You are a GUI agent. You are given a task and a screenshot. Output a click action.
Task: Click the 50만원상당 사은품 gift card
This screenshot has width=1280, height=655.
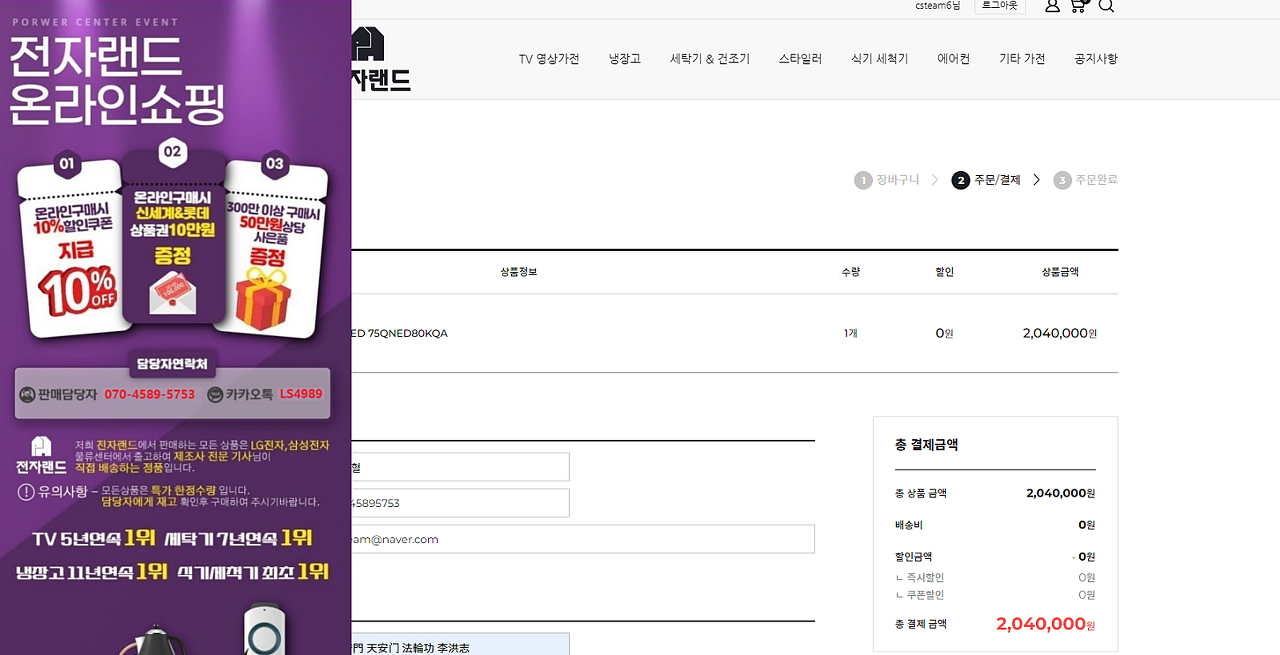pyautogui.click(x=270, y=250)
